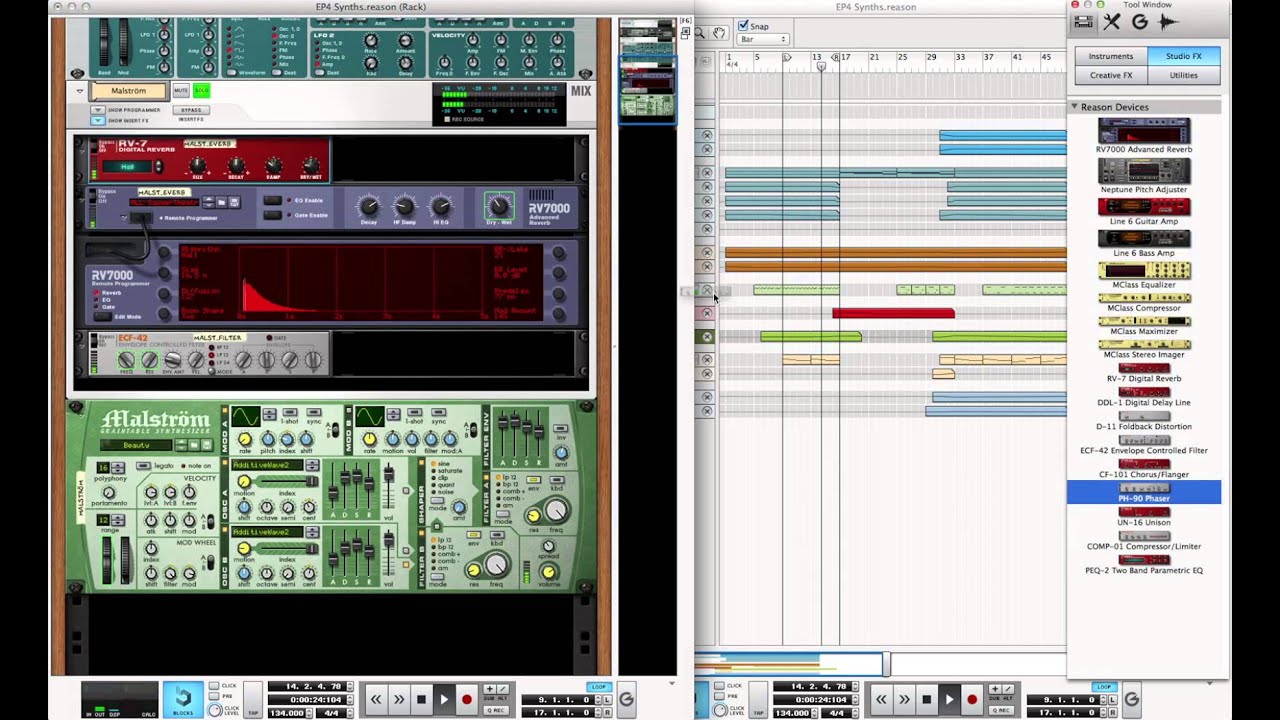Click Bypass Insert FX button
Viewport: 1280px width, 720px height.
pos(190,110)
